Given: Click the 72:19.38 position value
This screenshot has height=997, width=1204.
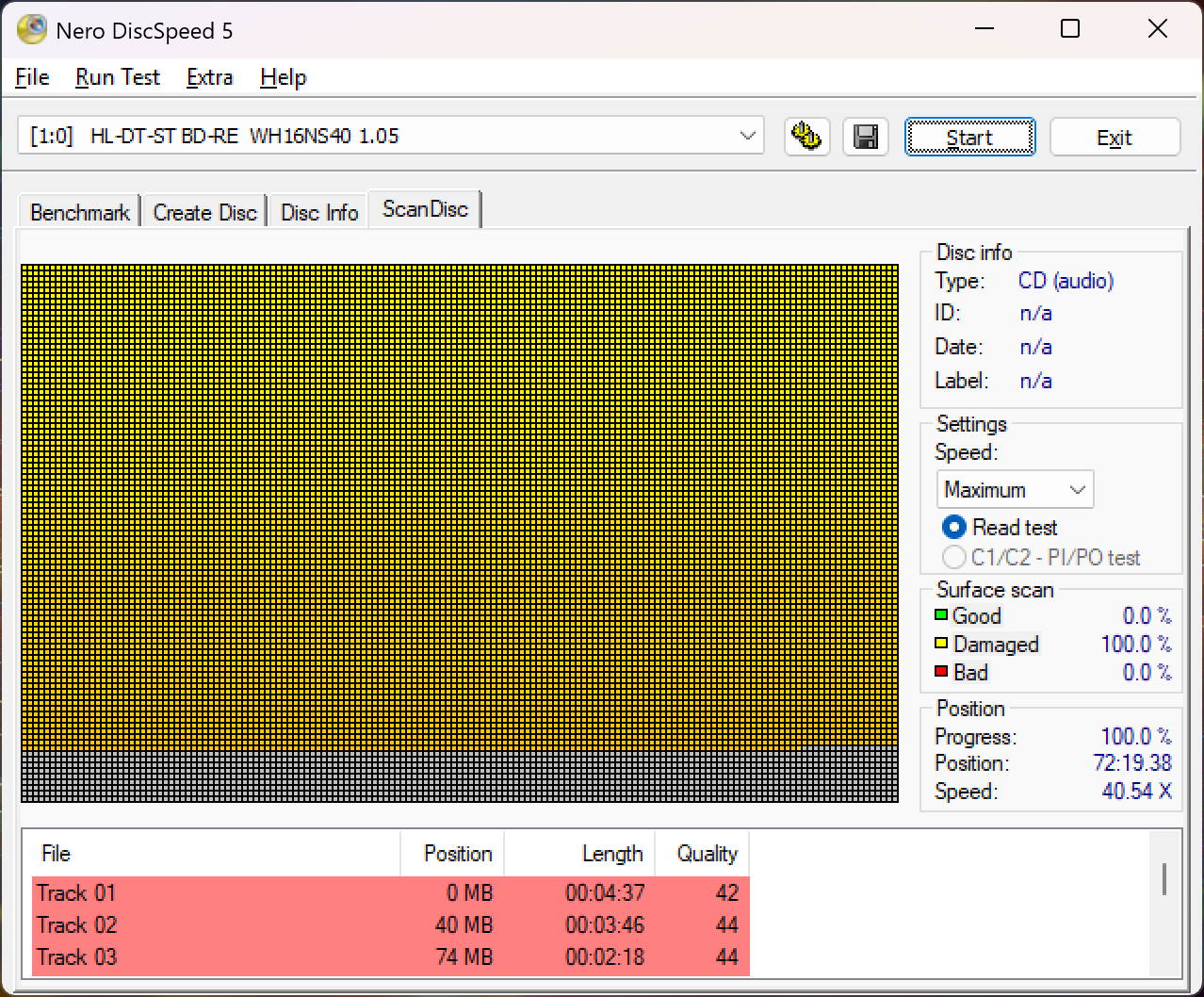Looking at the screenshot, I should tap(1132, 763).
